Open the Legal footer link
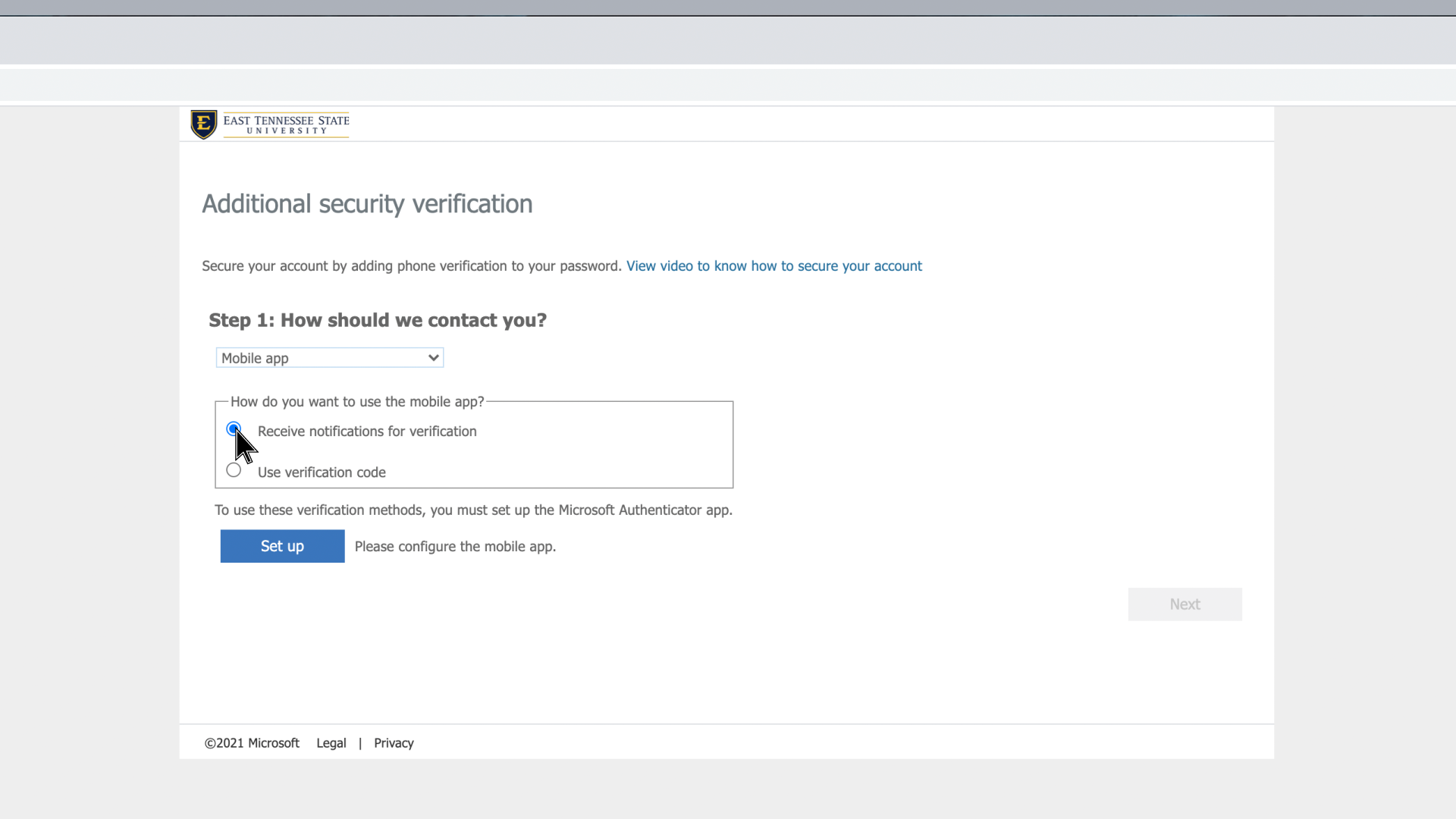1456x819 pixels. [331, 743]
